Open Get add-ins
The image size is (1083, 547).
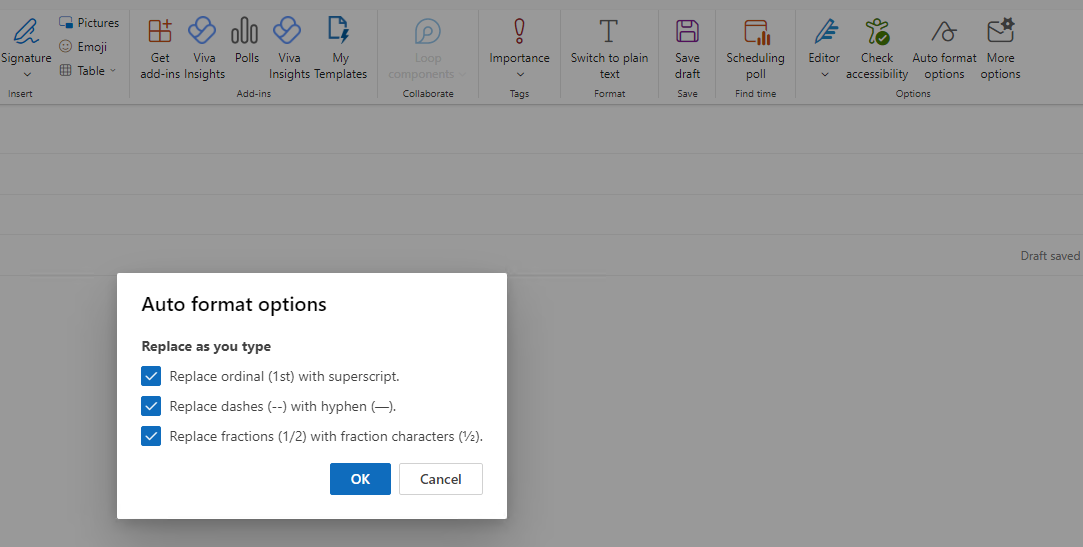(x=160, y=48)
